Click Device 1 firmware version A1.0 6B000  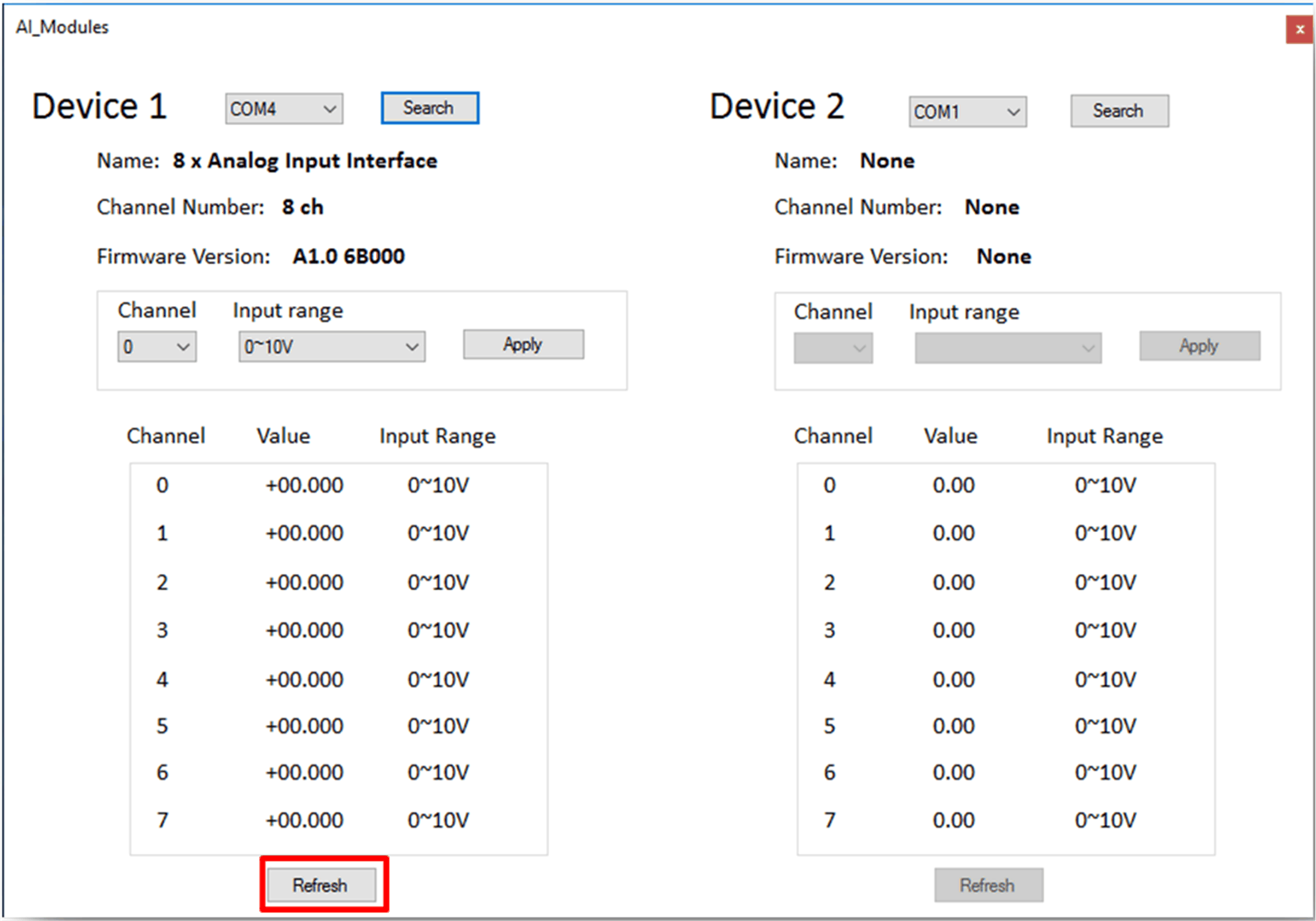point(349,256)
